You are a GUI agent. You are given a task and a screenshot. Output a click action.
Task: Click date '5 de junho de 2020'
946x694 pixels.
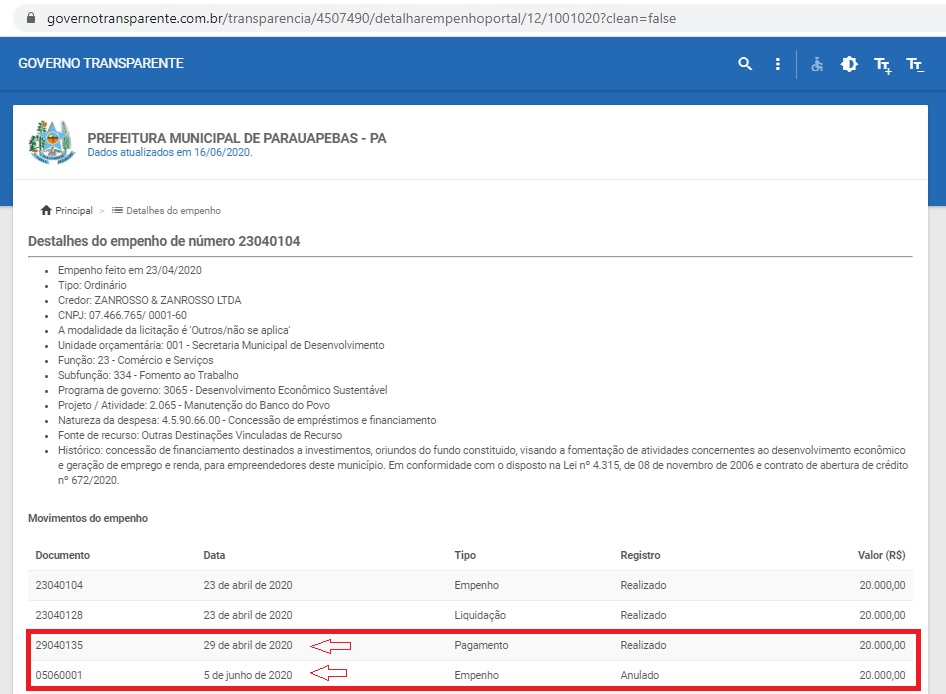(x=247, y=675)
